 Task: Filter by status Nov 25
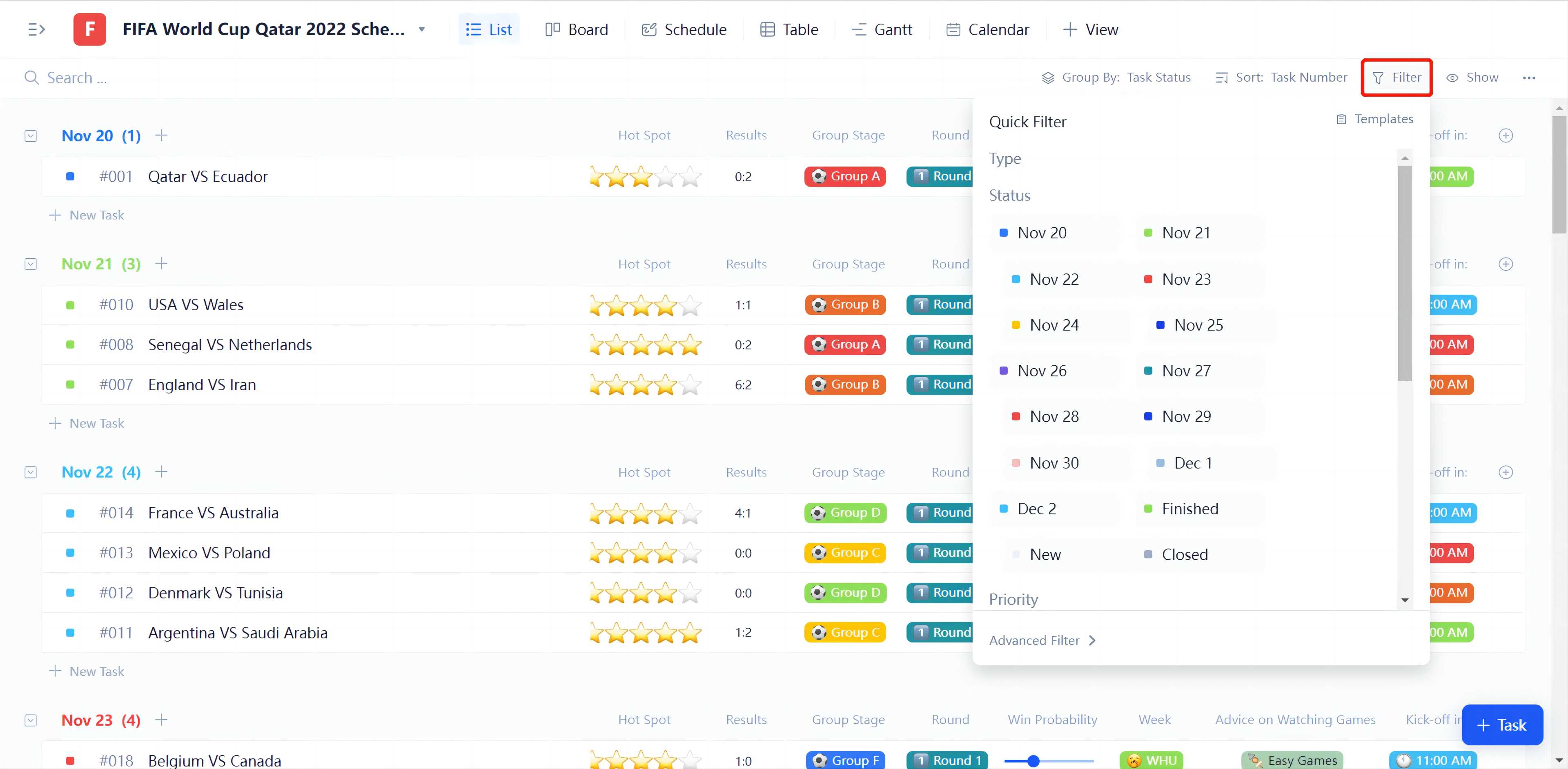point(1211,325)
